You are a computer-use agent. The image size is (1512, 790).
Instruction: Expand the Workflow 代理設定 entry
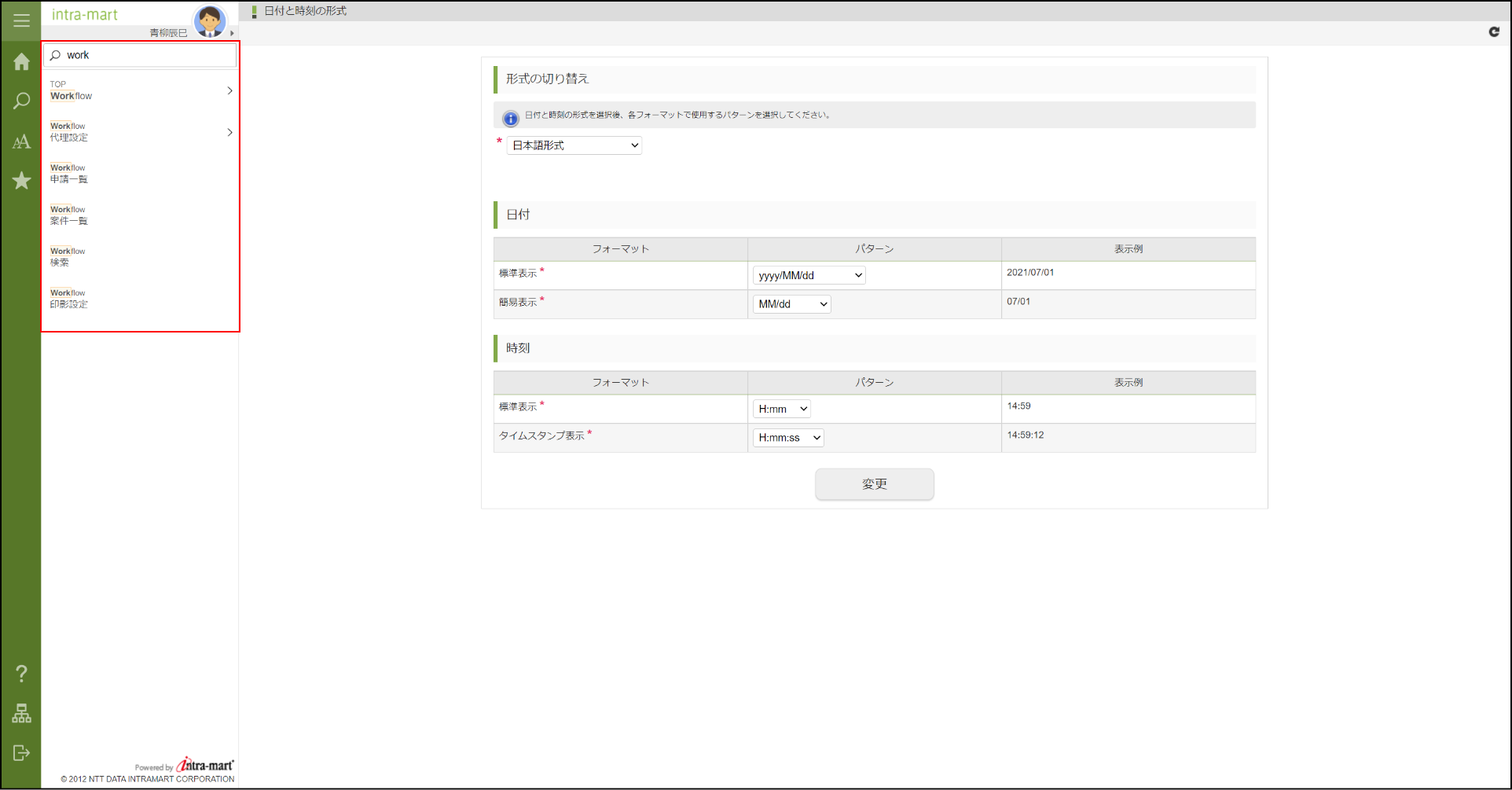click(229, 132)
